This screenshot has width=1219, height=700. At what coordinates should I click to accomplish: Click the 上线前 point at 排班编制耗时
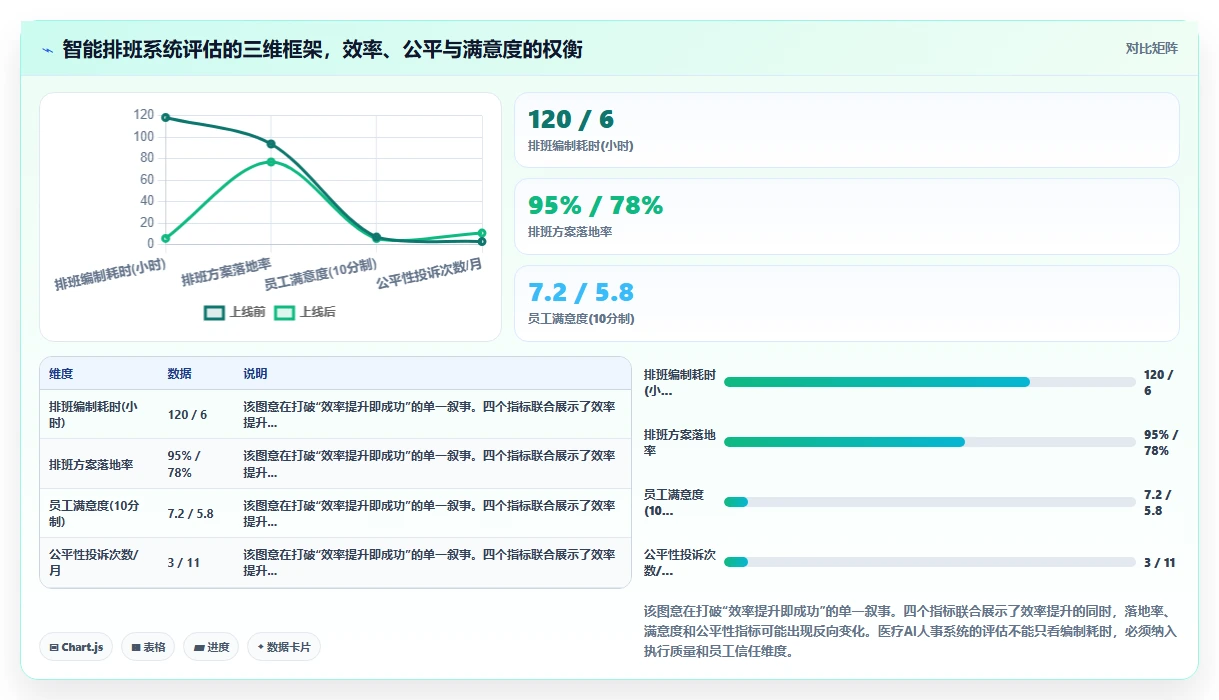pyautogui.click(x=166, y=118)
